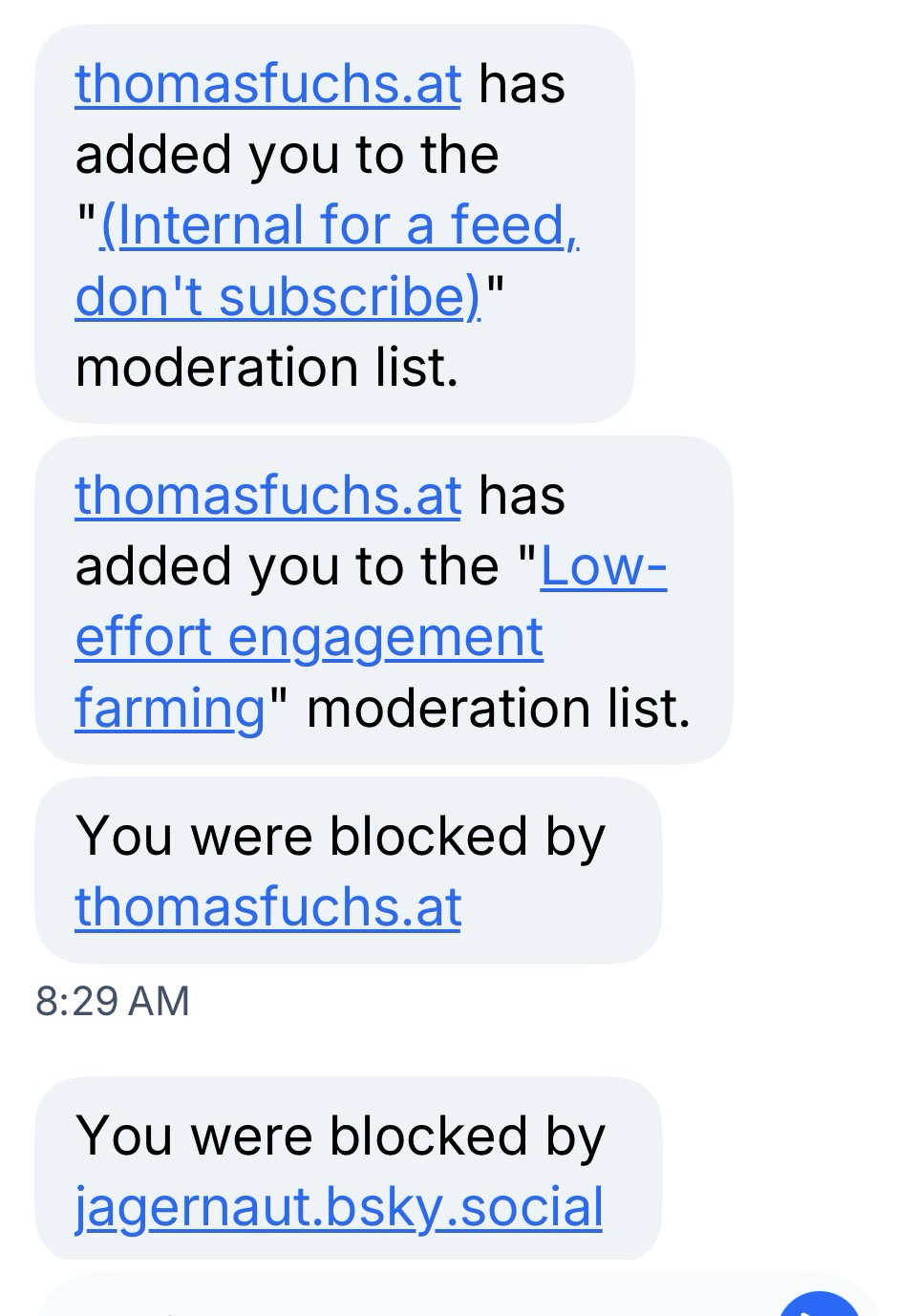Tap the 8:29 AM timestamp
This screenshot has width=917, height=1316.
(x=113, y=1001)
